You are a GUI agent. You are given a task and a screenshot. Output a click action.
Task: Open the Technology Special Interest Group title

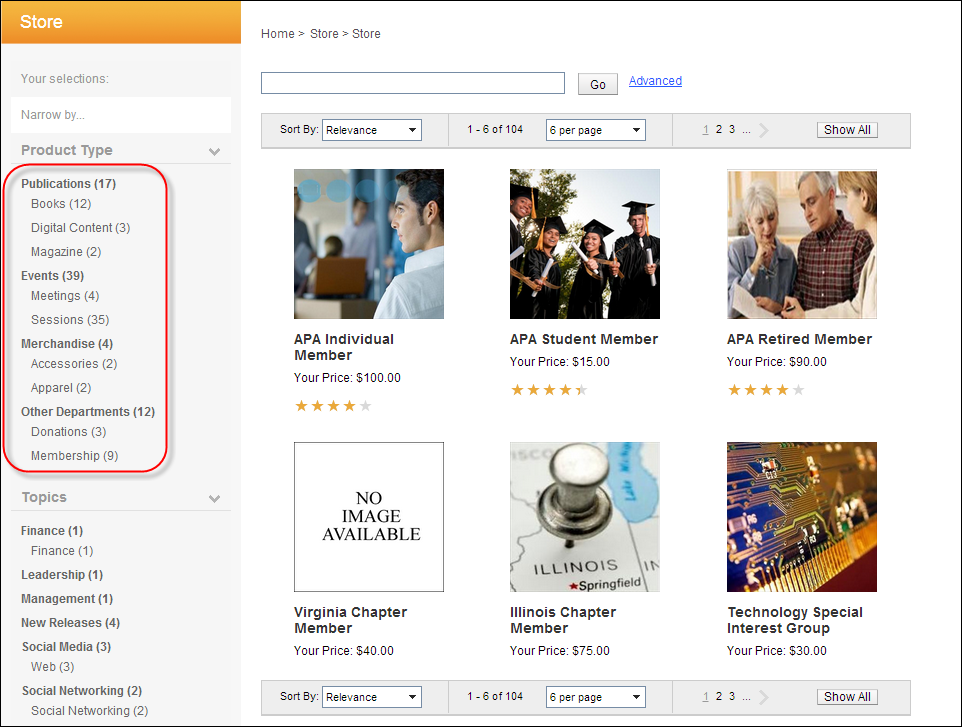795,620
